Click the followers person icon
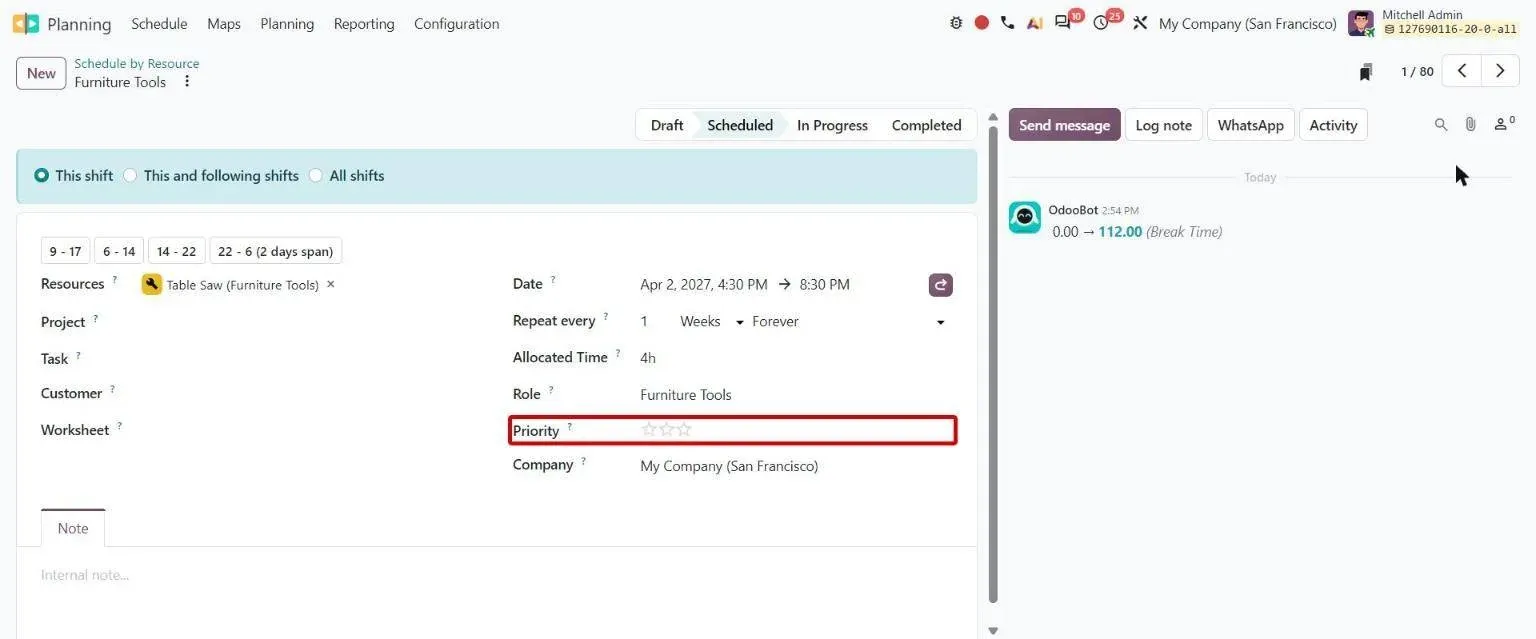The height and width of the screenshot is (639, 1536). pyautogui.click(x=1503, y=125)
